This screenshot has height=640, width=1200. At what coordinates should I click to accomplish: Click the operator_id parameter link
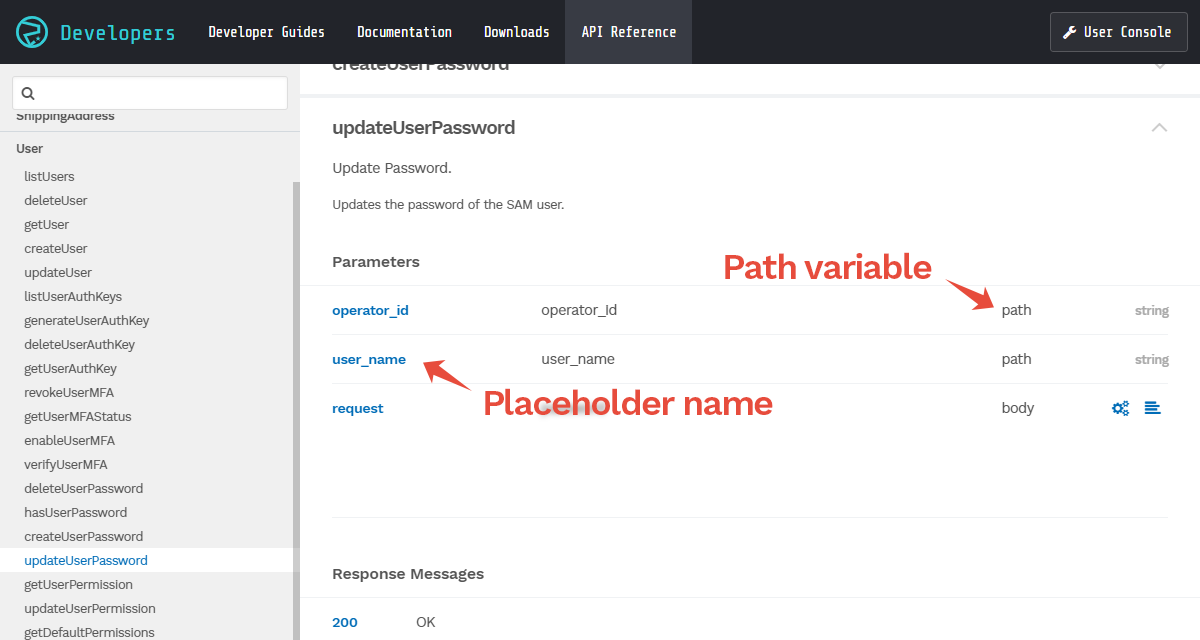point(370,310)
